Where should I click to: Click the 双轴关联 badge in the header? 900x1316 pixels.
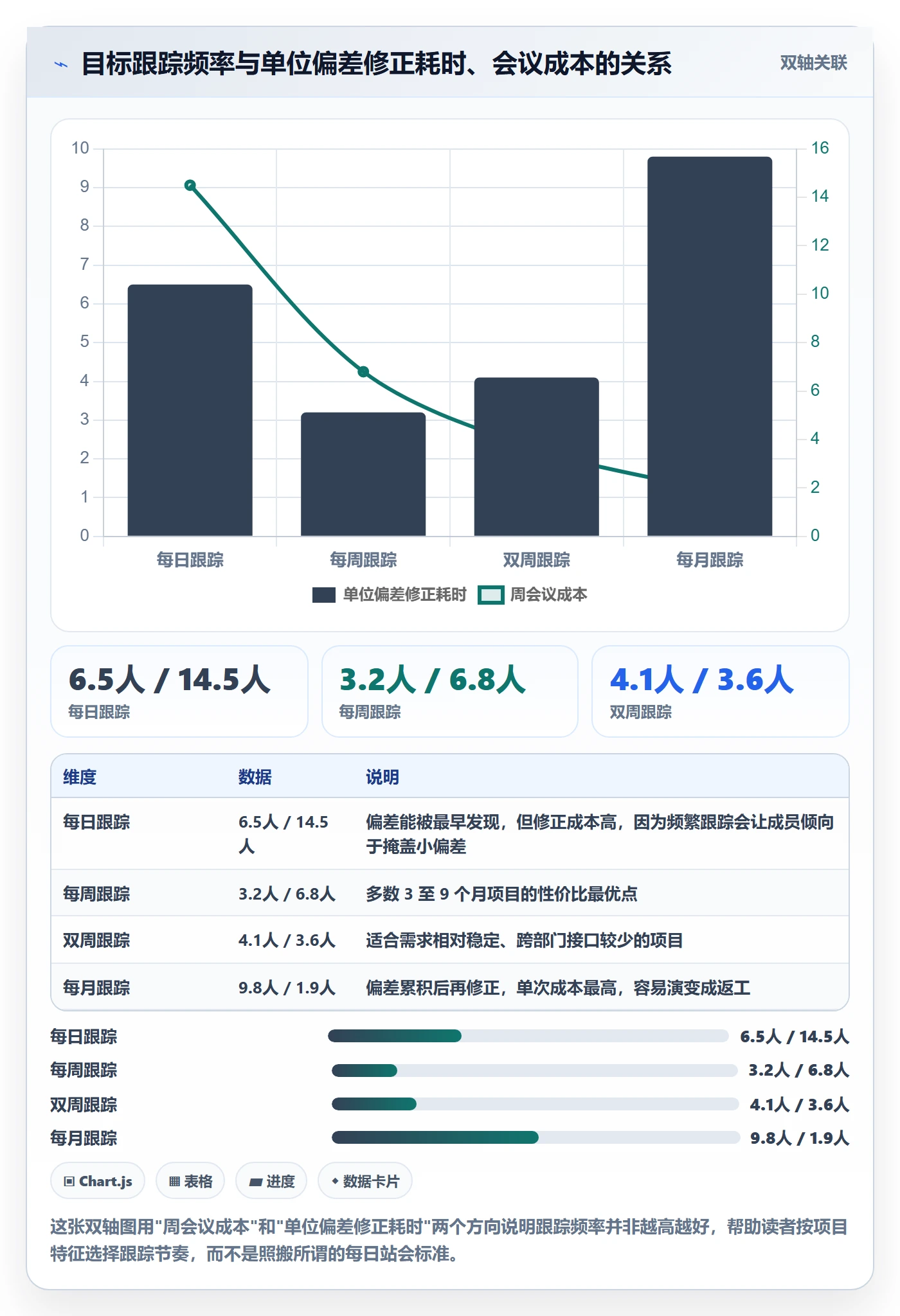[x=813, y=63]
